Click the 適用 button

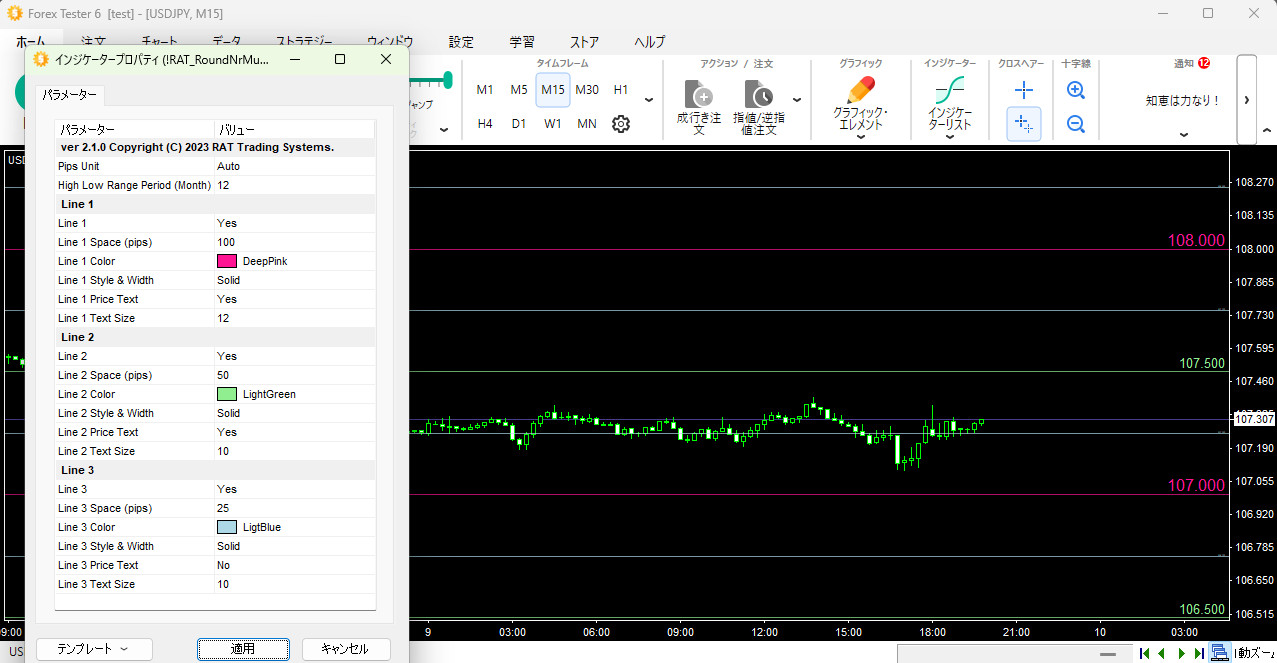coord(243,649)
